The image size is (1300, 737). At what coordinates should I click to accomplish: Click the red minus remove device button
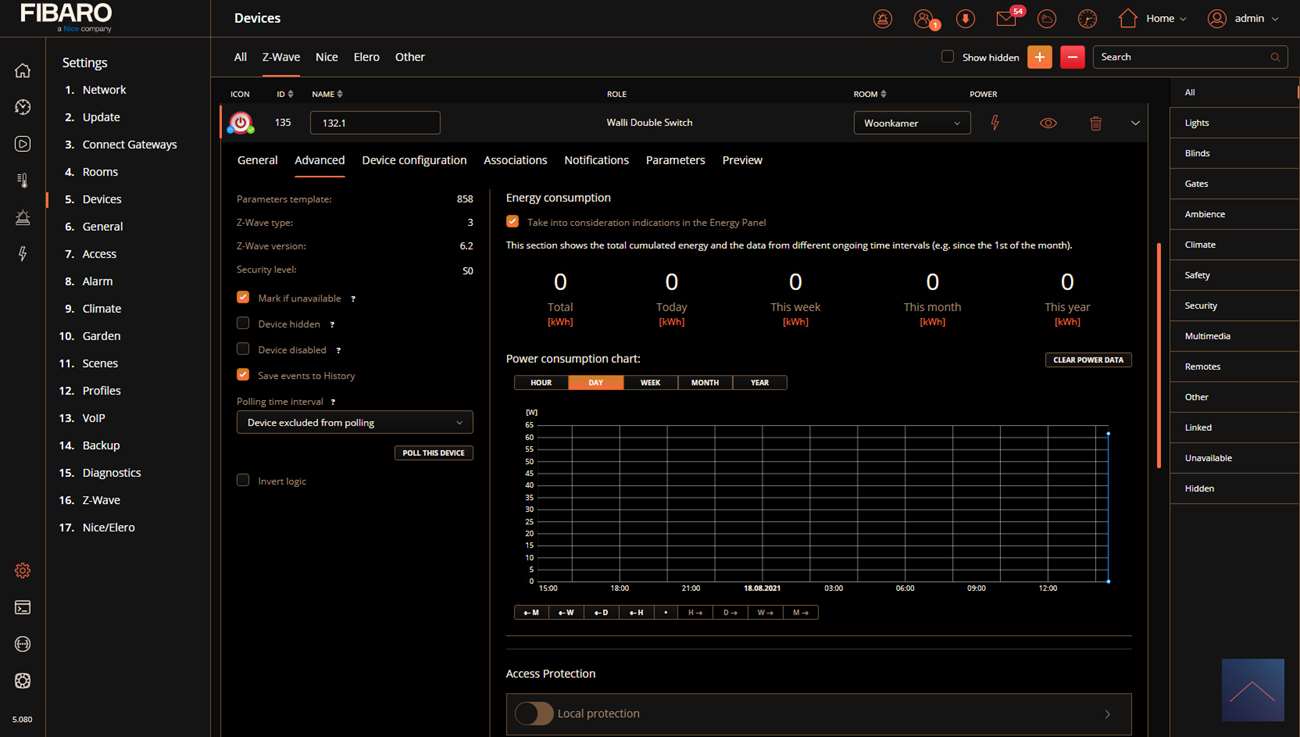[1072, 57]
